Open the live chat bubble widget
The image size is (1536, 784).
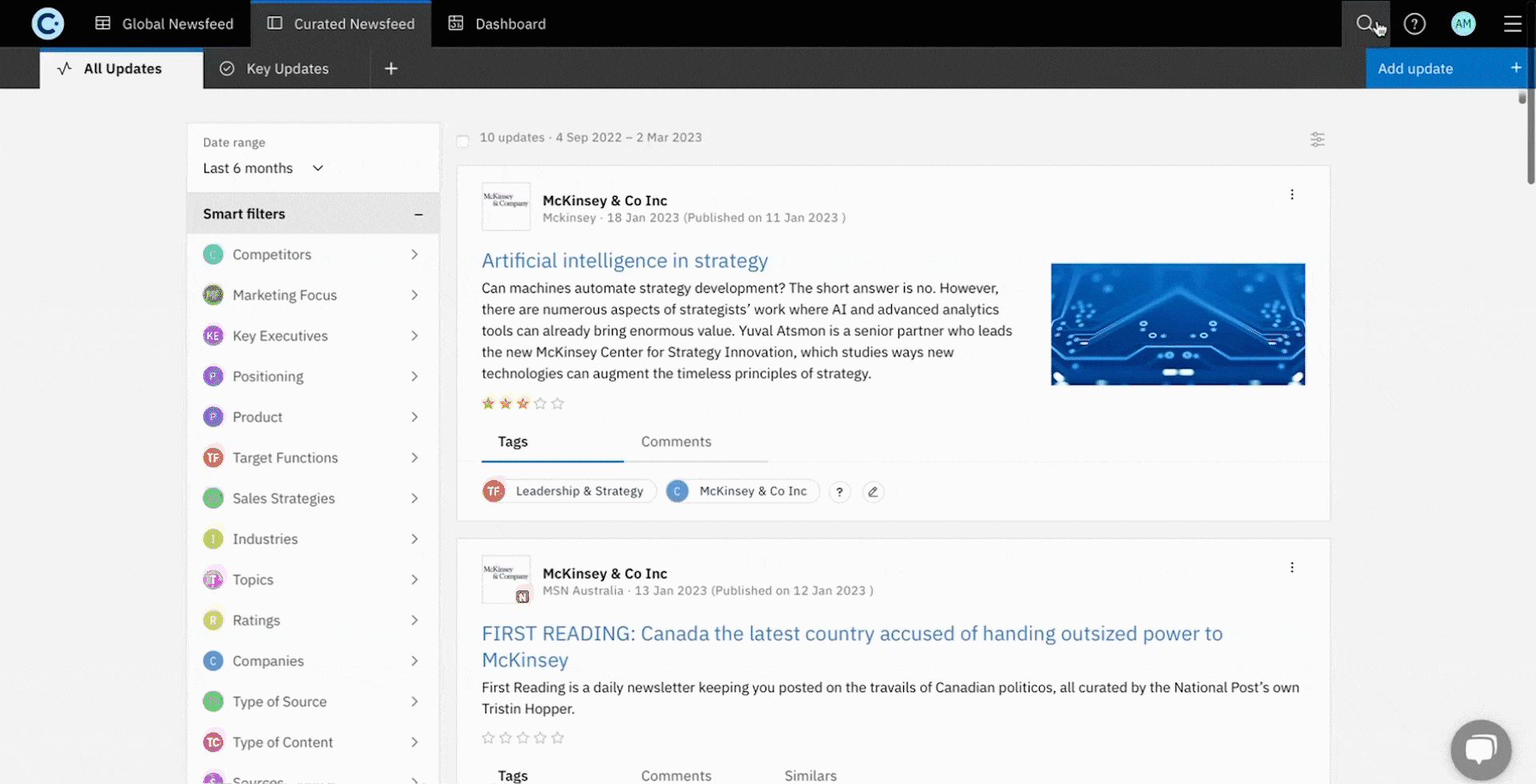1481,750
